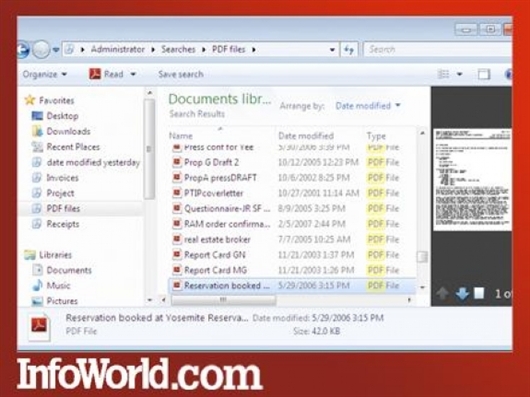The width and height of the screenshot is (530, 397).
Task: Sort by Date modified column header
Action: [x=306, y=135]
